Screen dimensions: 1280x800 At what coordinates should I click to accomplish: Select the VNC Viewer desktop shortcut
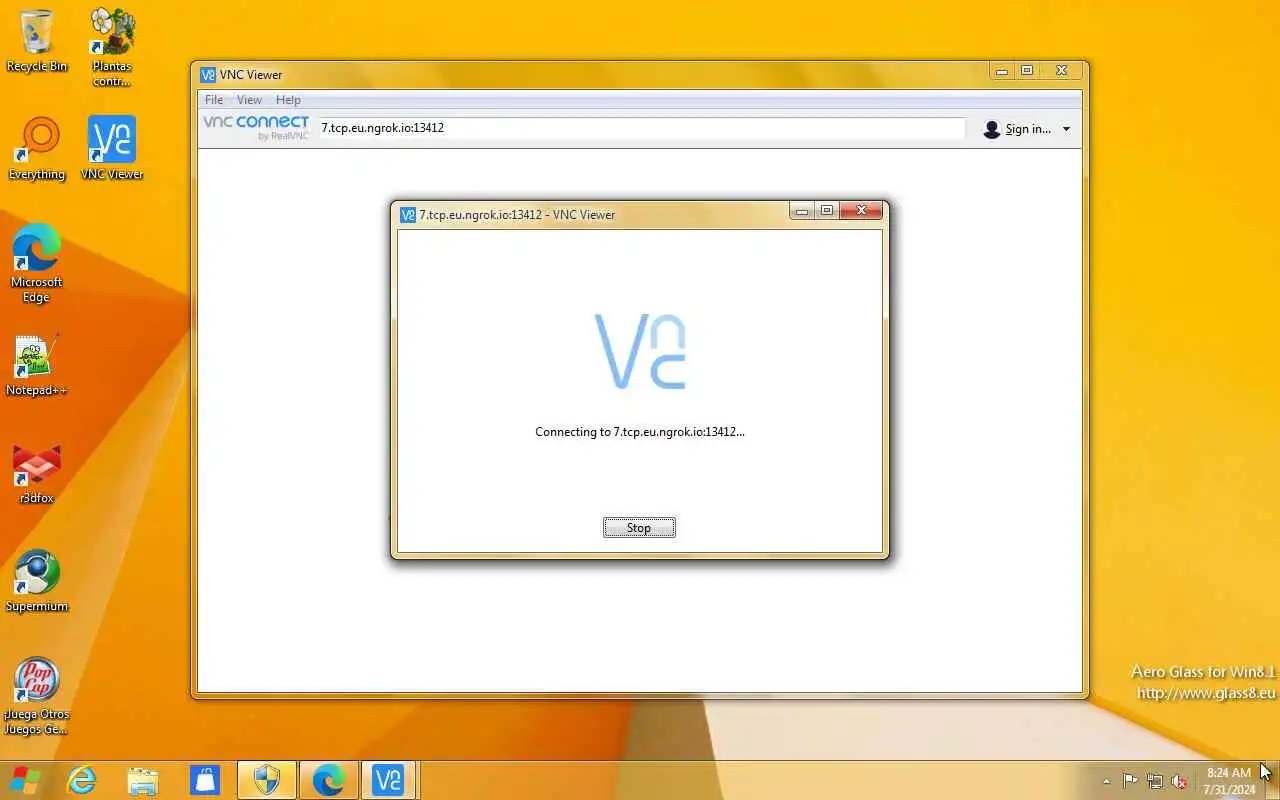click(x=112, y=148)
